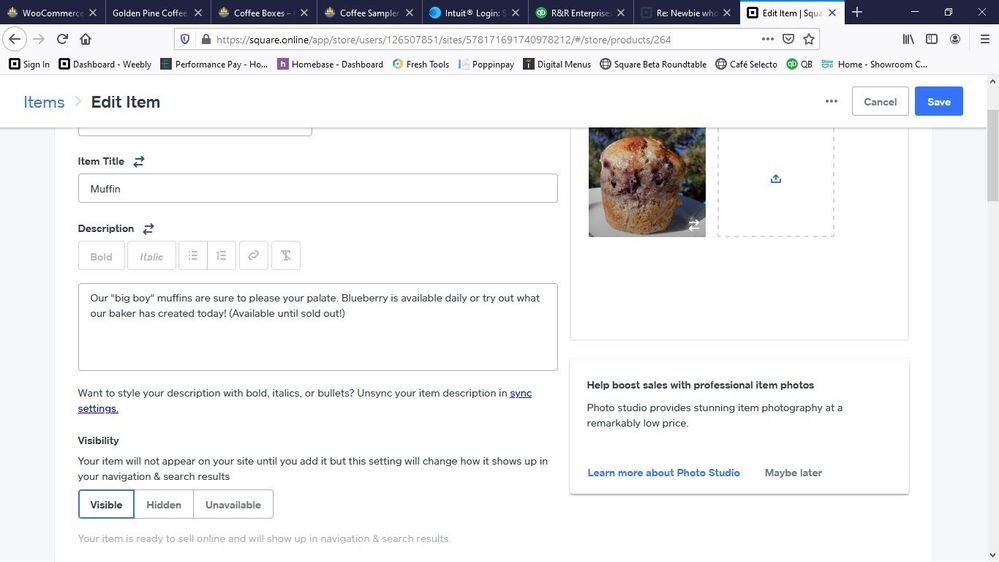Set visibility to Visible

(106, 505)
